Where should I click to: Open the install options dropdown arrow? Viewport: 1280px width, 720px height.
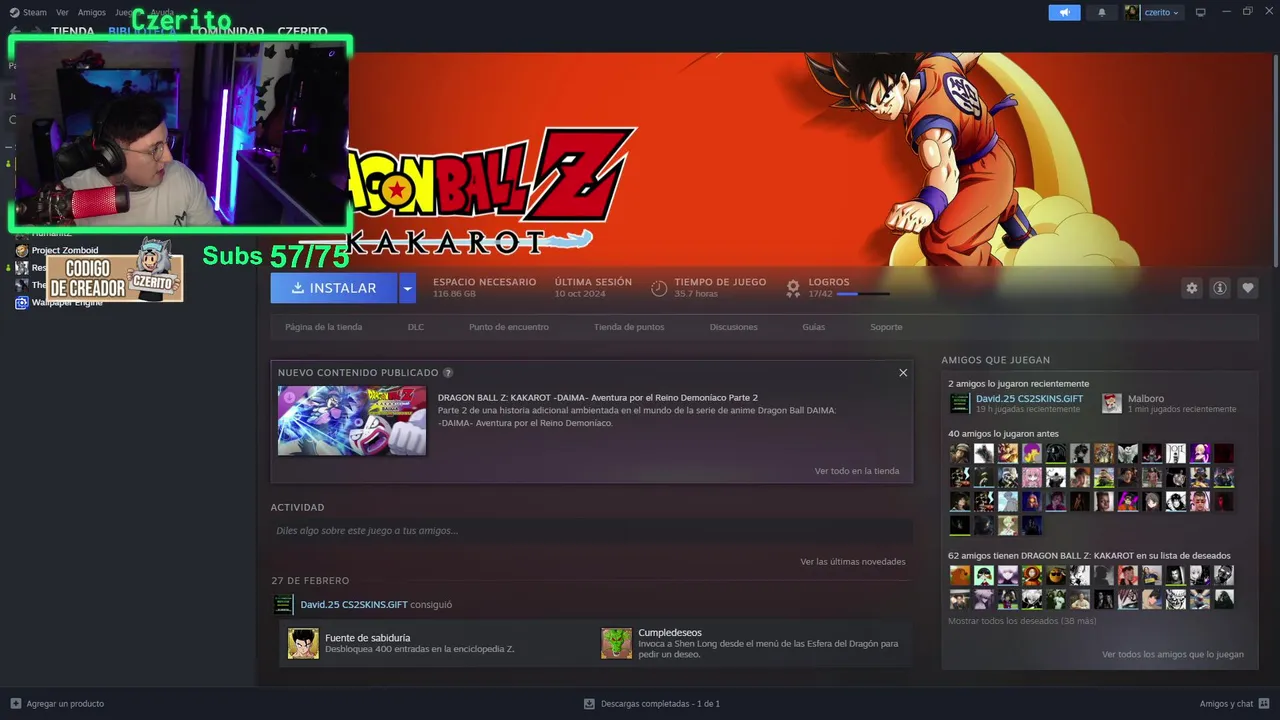pos(406,288)
